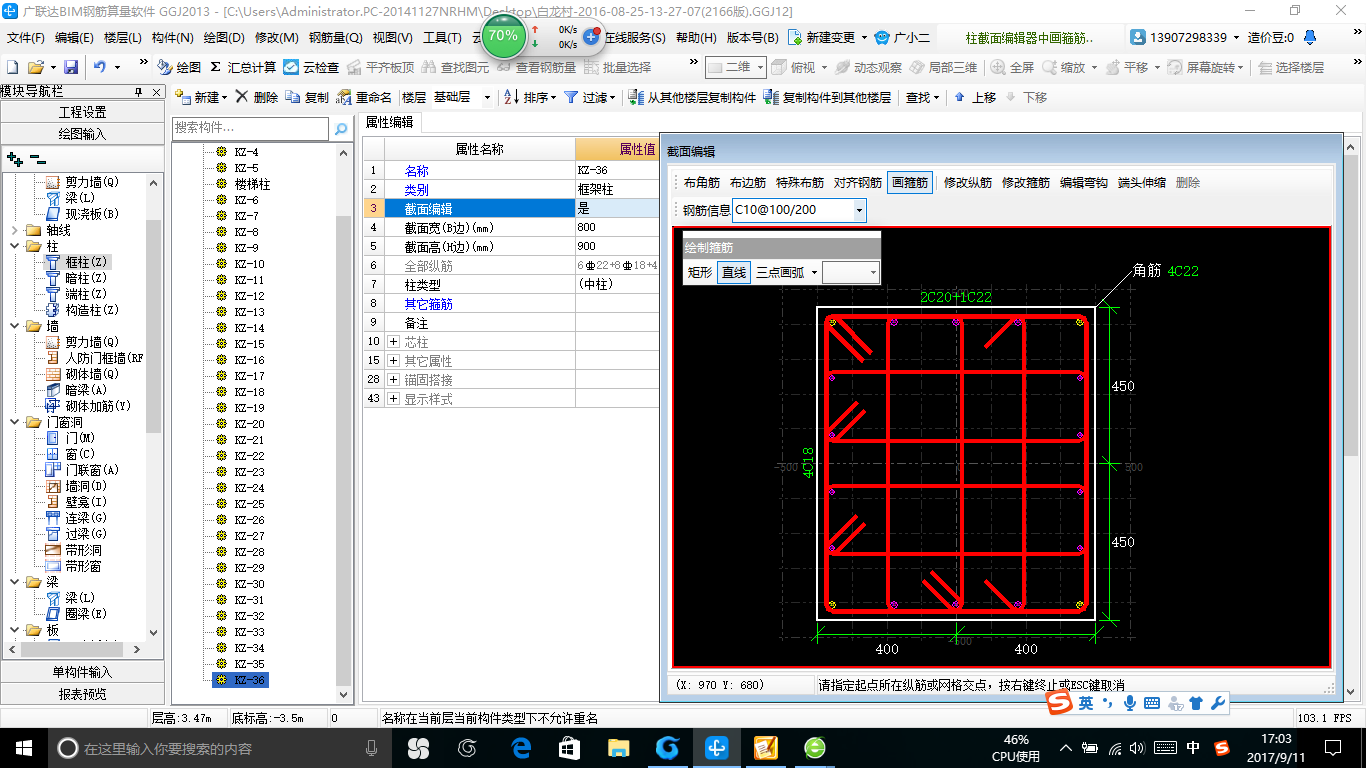Expand the 轴线 tree group
1366x768 pixels.
[14, 230]
